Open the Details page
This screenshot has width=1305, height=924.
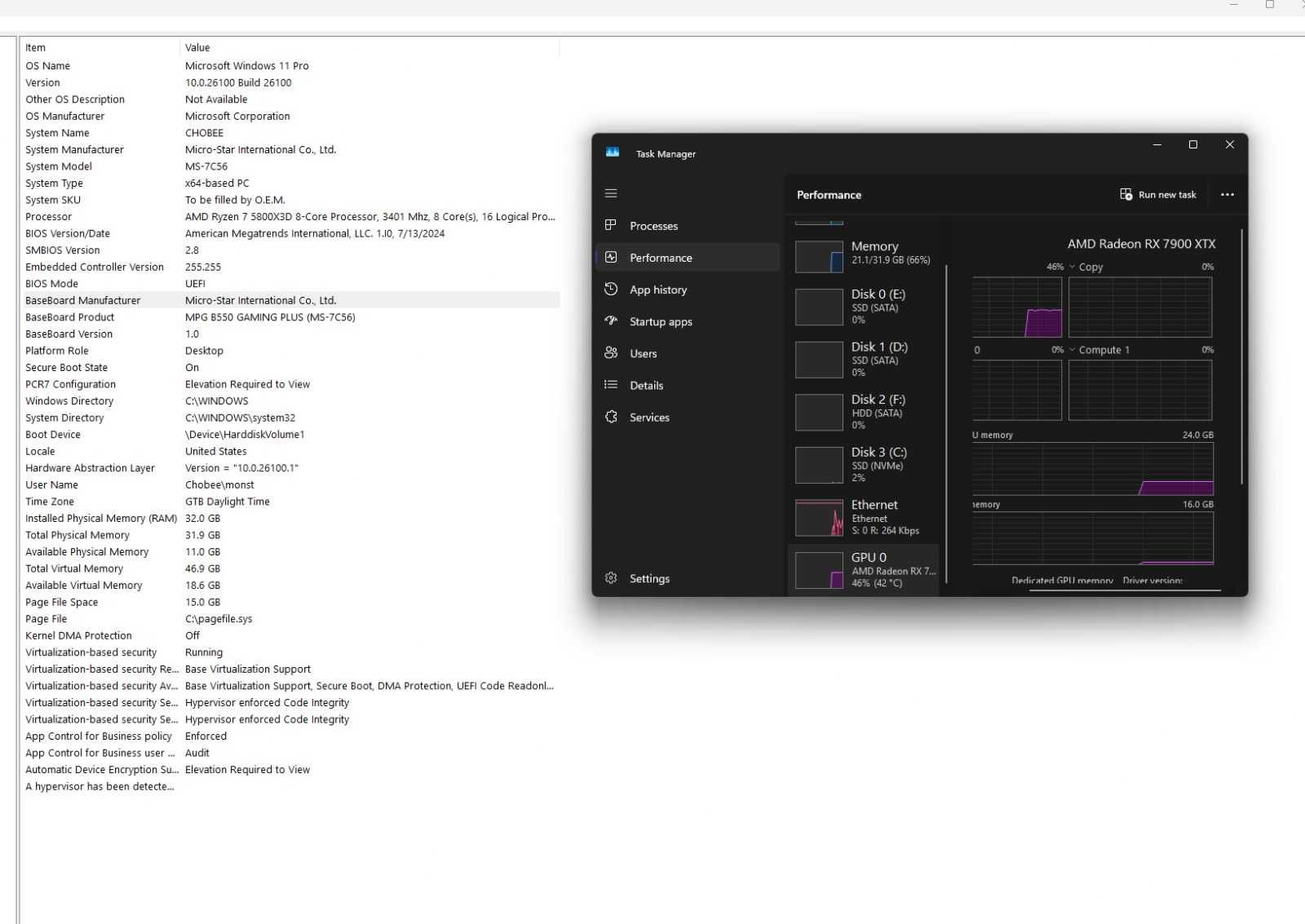pyautogui.click(x=688, y=385)
